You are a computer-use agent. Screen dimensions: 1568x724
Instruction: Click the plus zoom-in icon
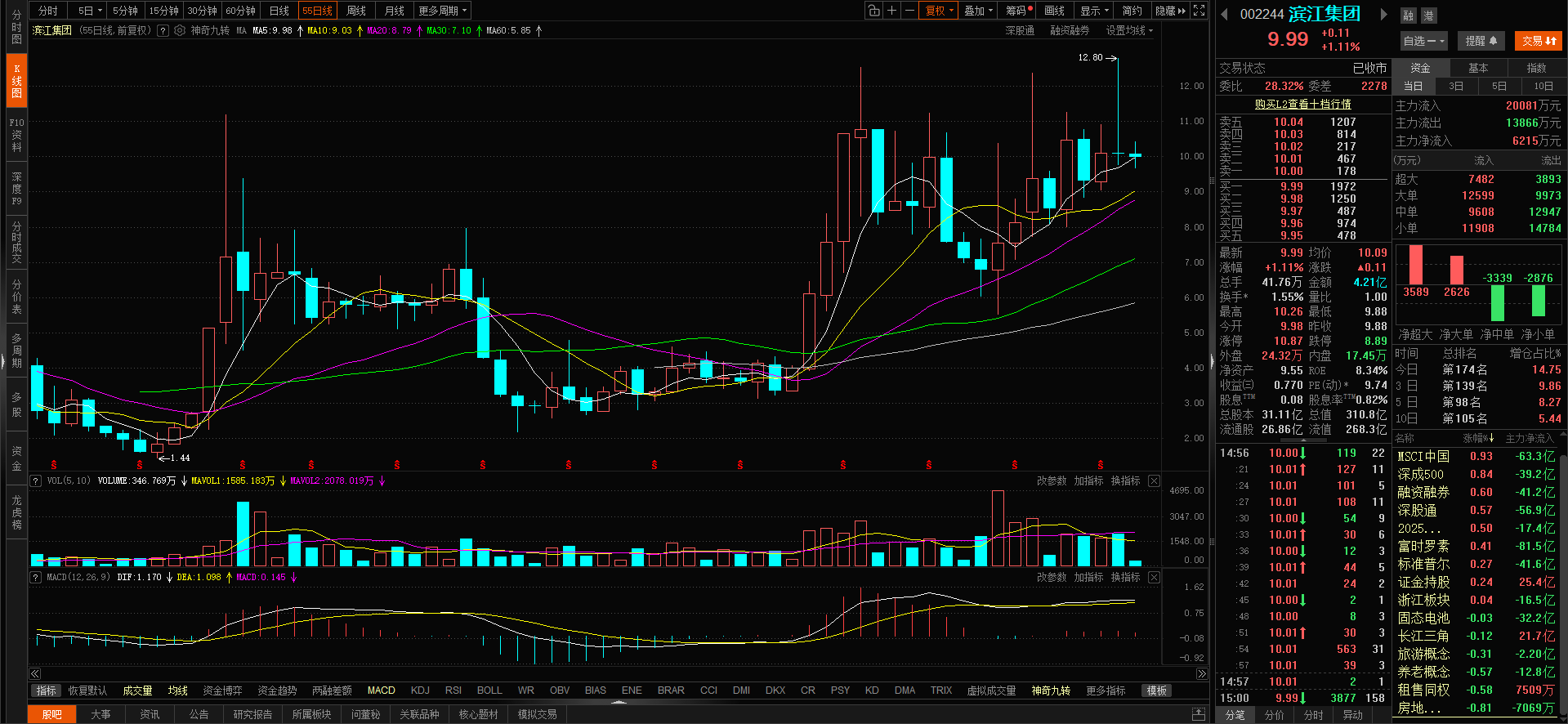point(892,11)
